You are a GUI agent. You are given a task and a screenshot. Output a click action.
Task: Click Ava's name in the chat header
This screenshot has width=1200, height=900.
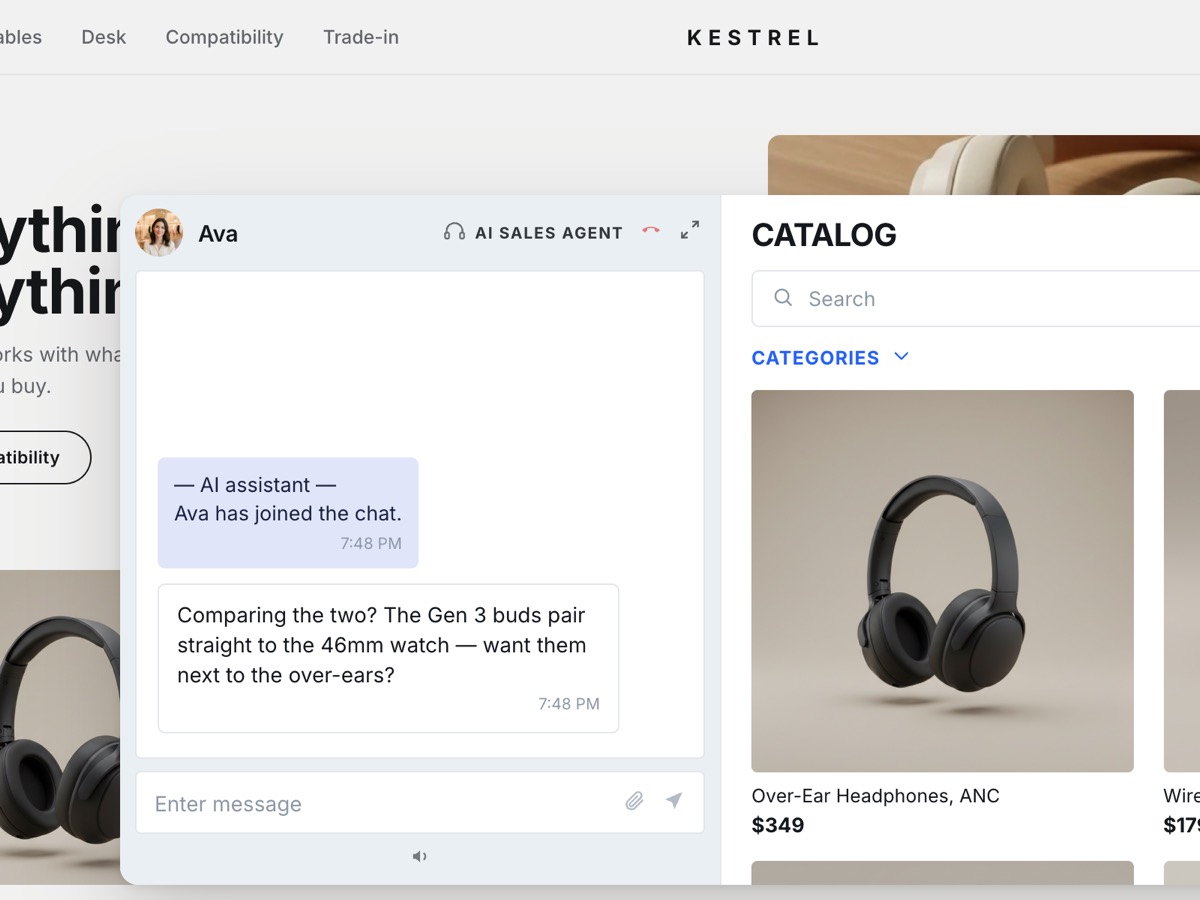[x=218, y=233]
